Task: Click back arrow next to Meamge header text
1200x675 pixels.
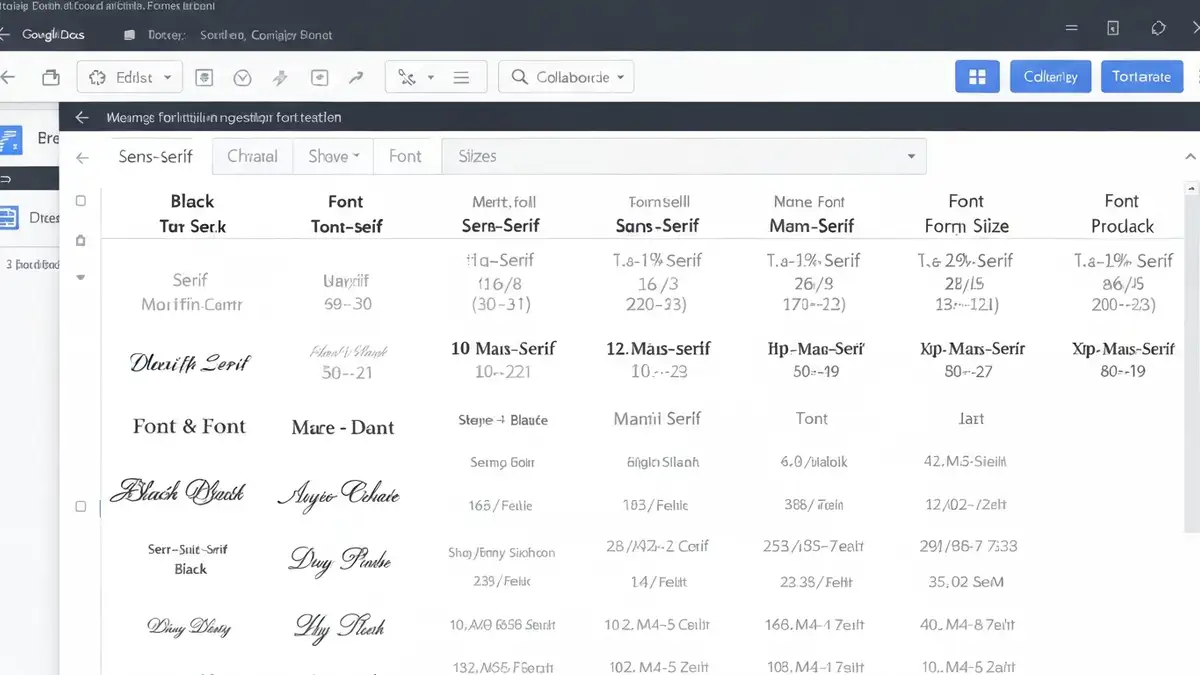Action: pyautogui.click(x=82, y=117)
